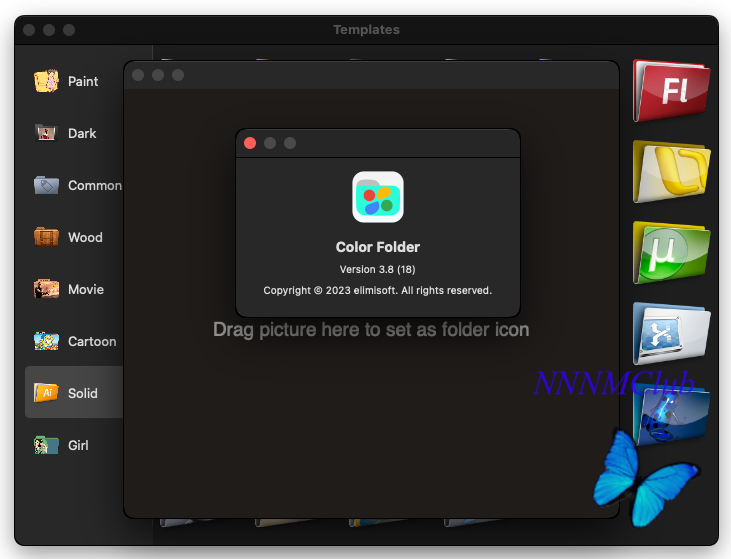Click the Templates window title
The width and height of the screenshot is (731, 559).
(366, 30)
